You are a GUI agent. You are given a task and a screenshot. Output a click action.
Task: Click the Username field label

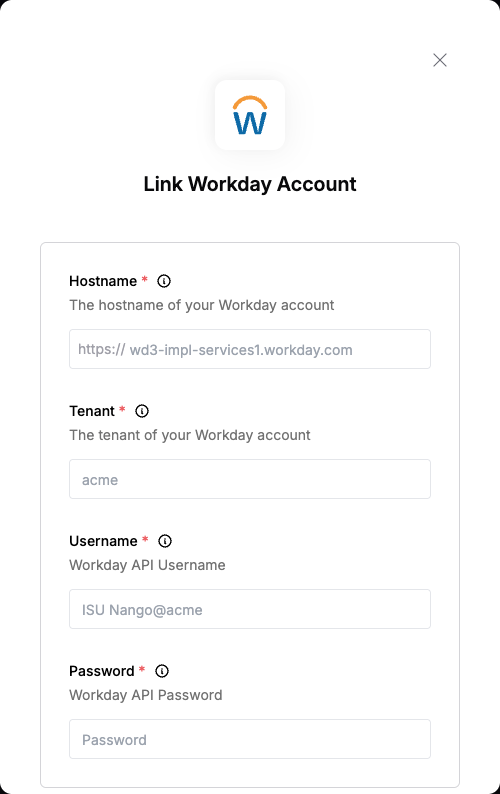coord(103,541)
